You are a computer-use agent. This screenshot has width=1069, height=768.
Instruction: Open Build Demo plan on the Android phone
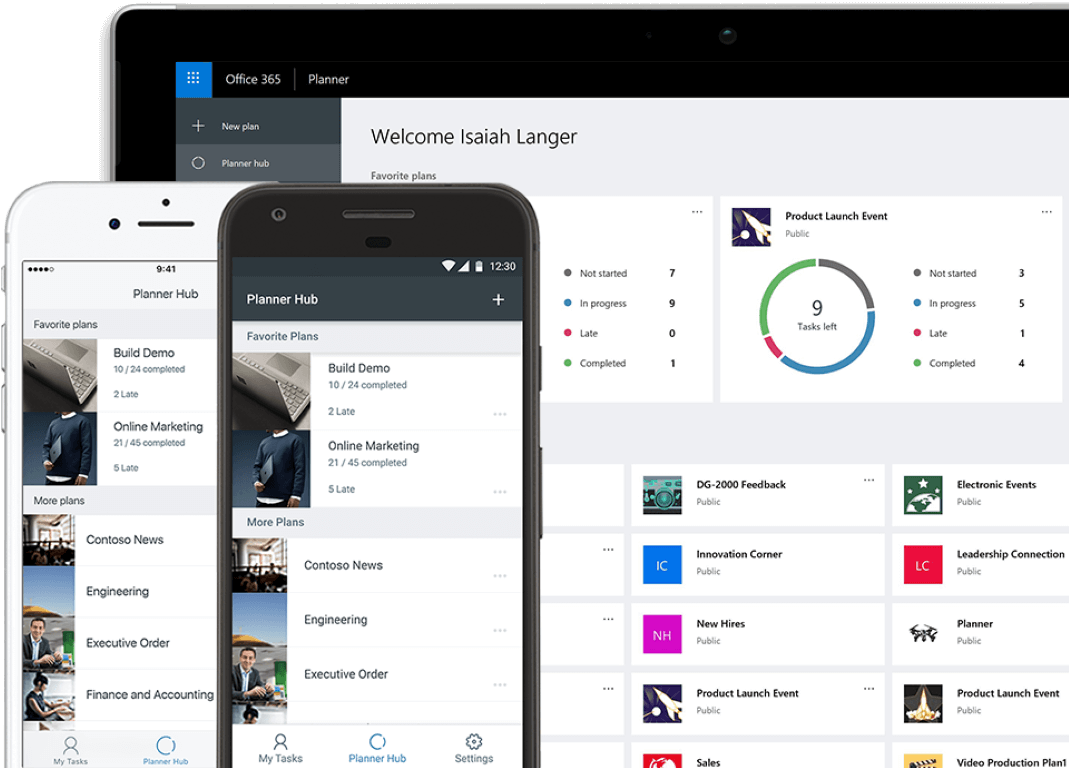pos(377,391)
